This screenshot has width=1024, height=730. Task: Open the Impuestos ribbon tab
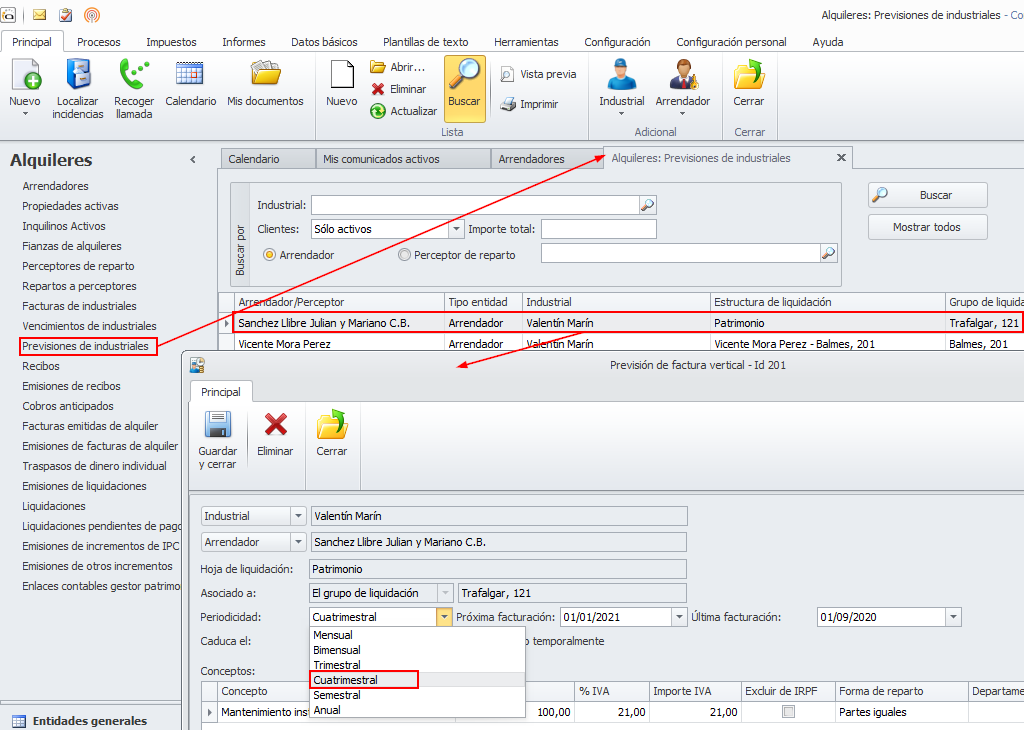(171, 42)
